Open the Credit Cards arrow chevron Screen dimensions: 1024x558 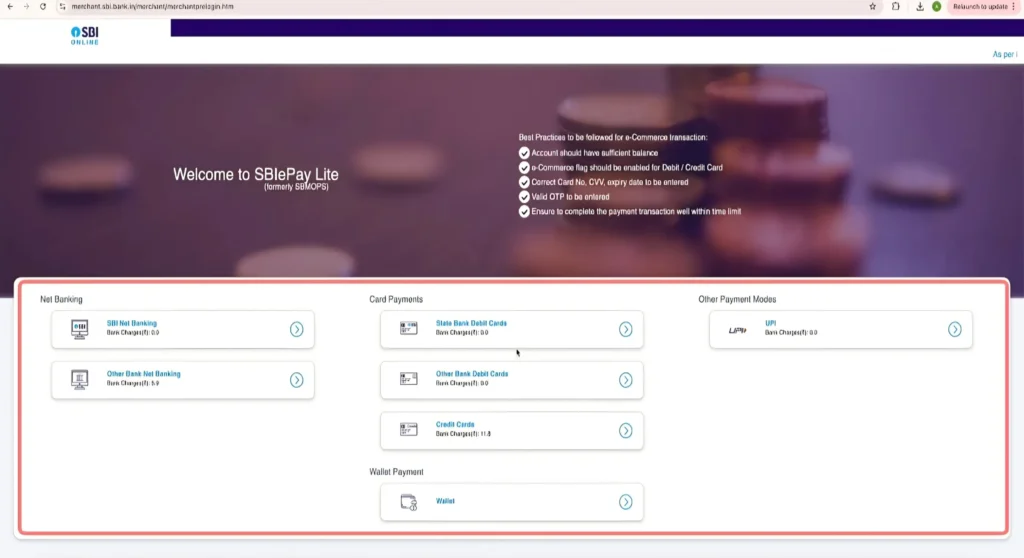(x=625, y=430)
